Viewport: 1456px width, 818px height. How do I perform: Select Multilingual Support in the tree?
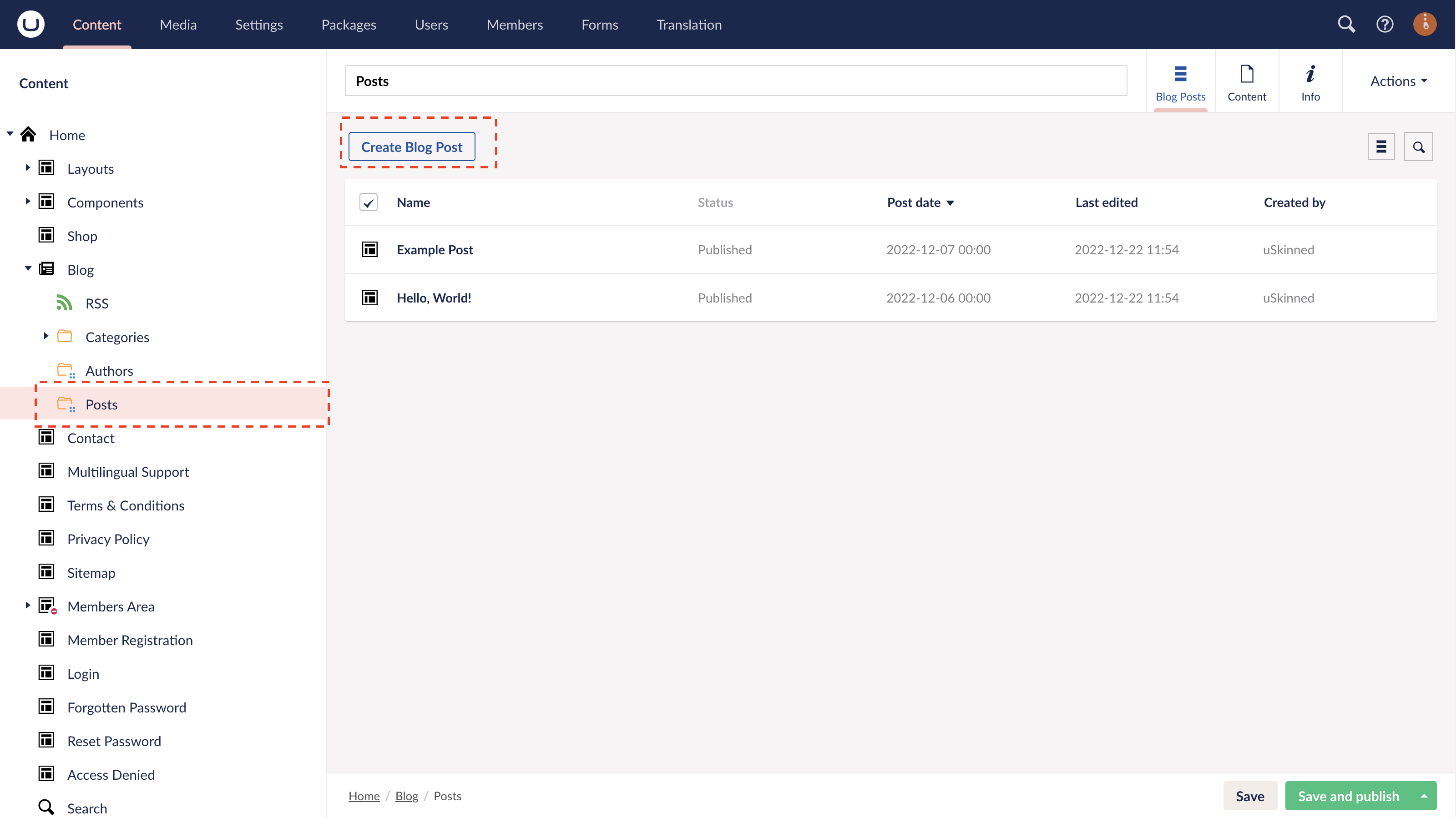128,471
